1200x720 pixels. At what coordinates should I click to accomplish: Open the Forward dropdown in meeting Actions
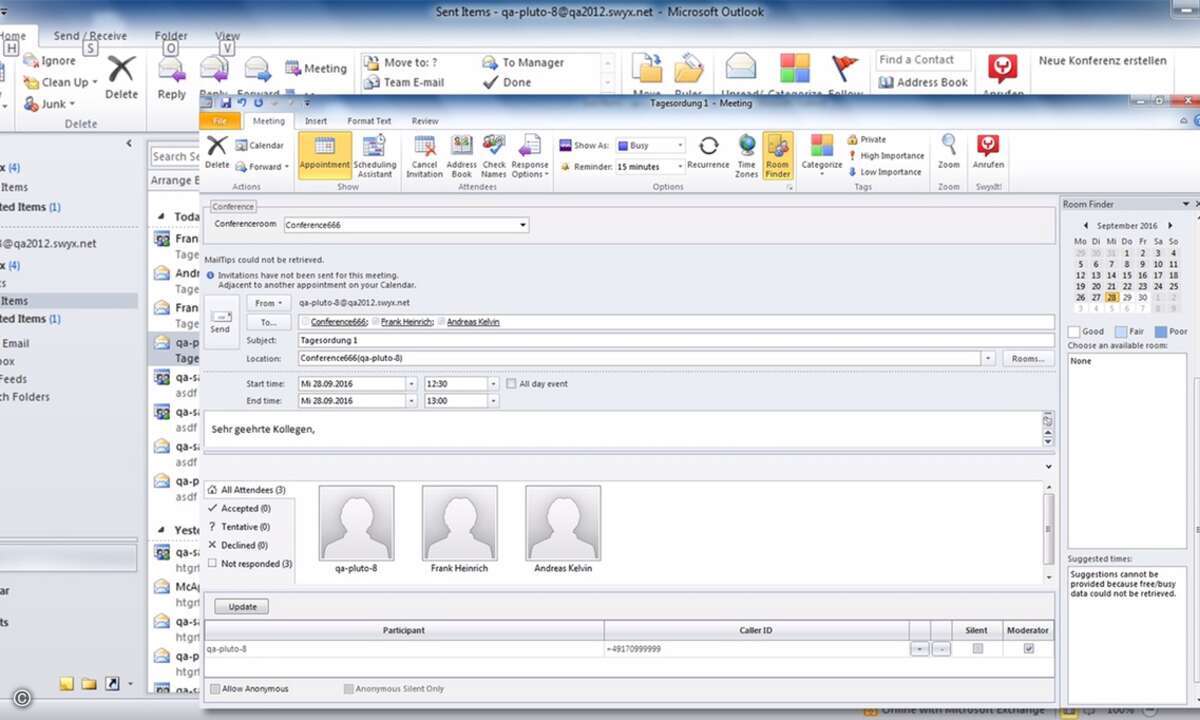(x=262, y=167)
